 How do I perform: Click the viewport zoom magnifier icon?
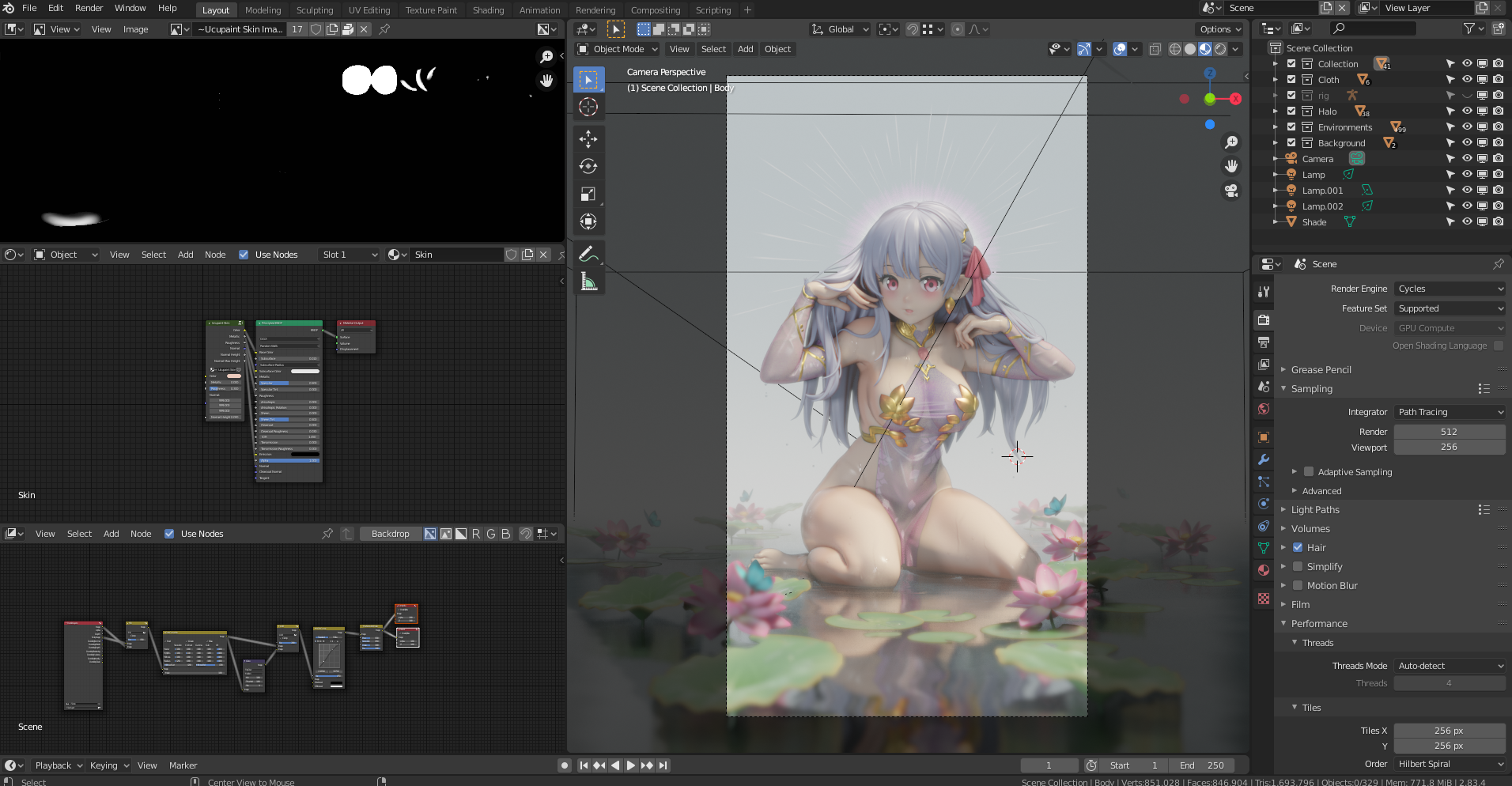[1231, 142]
